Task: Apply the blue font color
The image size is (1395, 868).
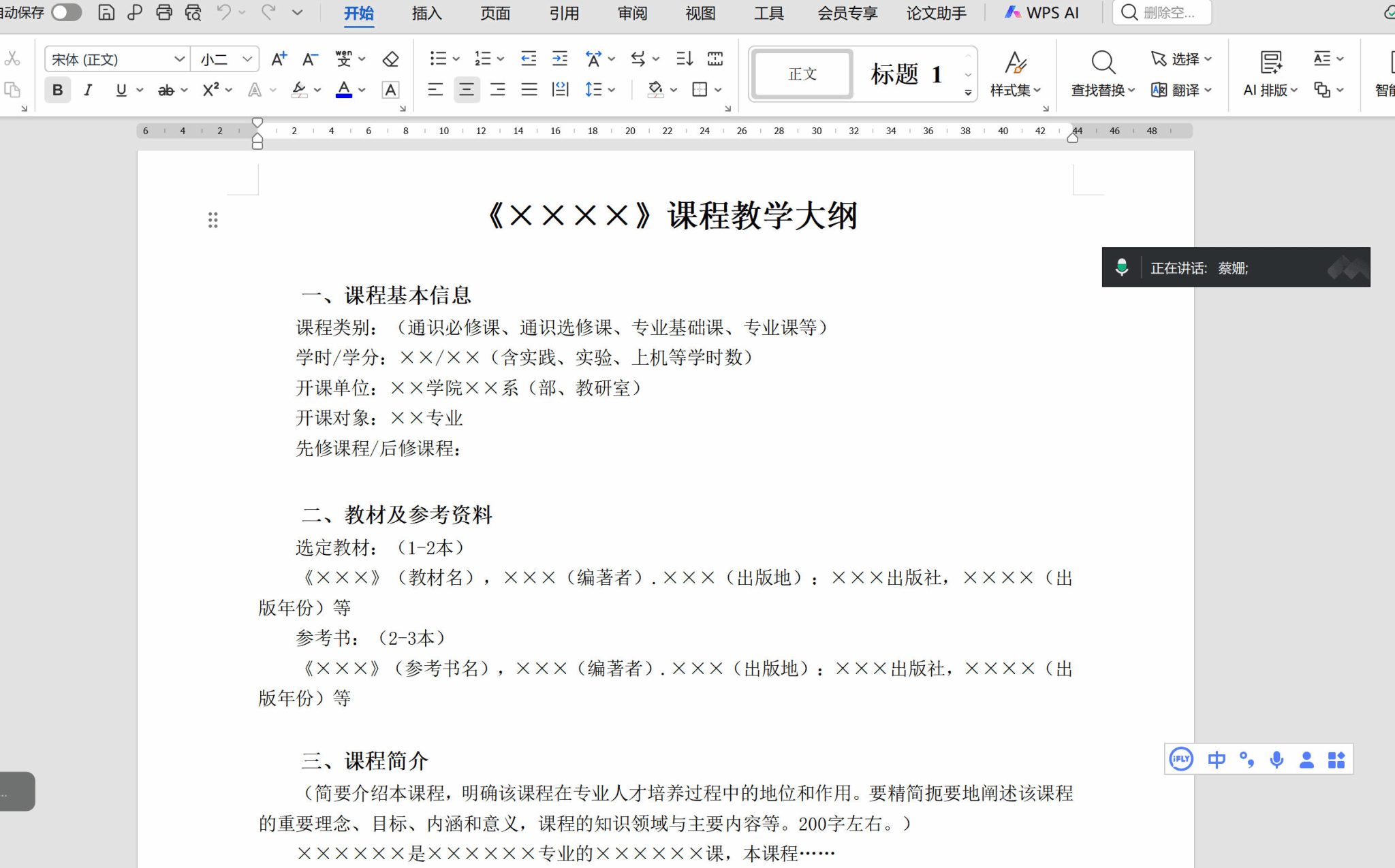Action: pos(344,90)
